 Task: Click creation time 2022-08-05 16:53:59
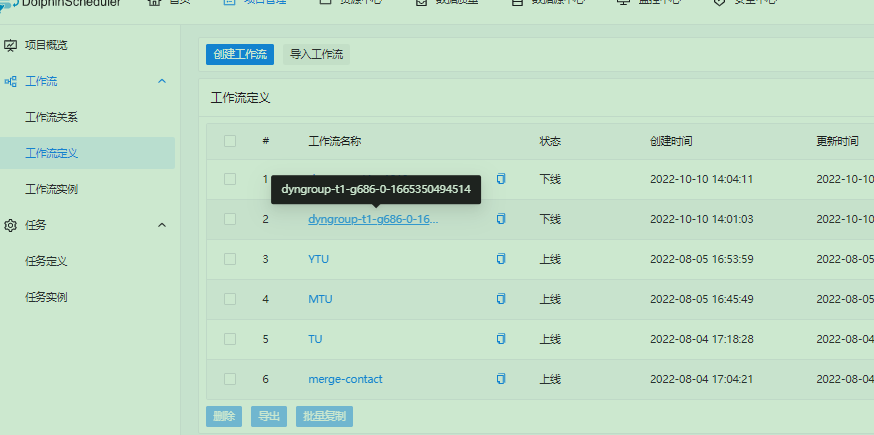coord(702,259)
